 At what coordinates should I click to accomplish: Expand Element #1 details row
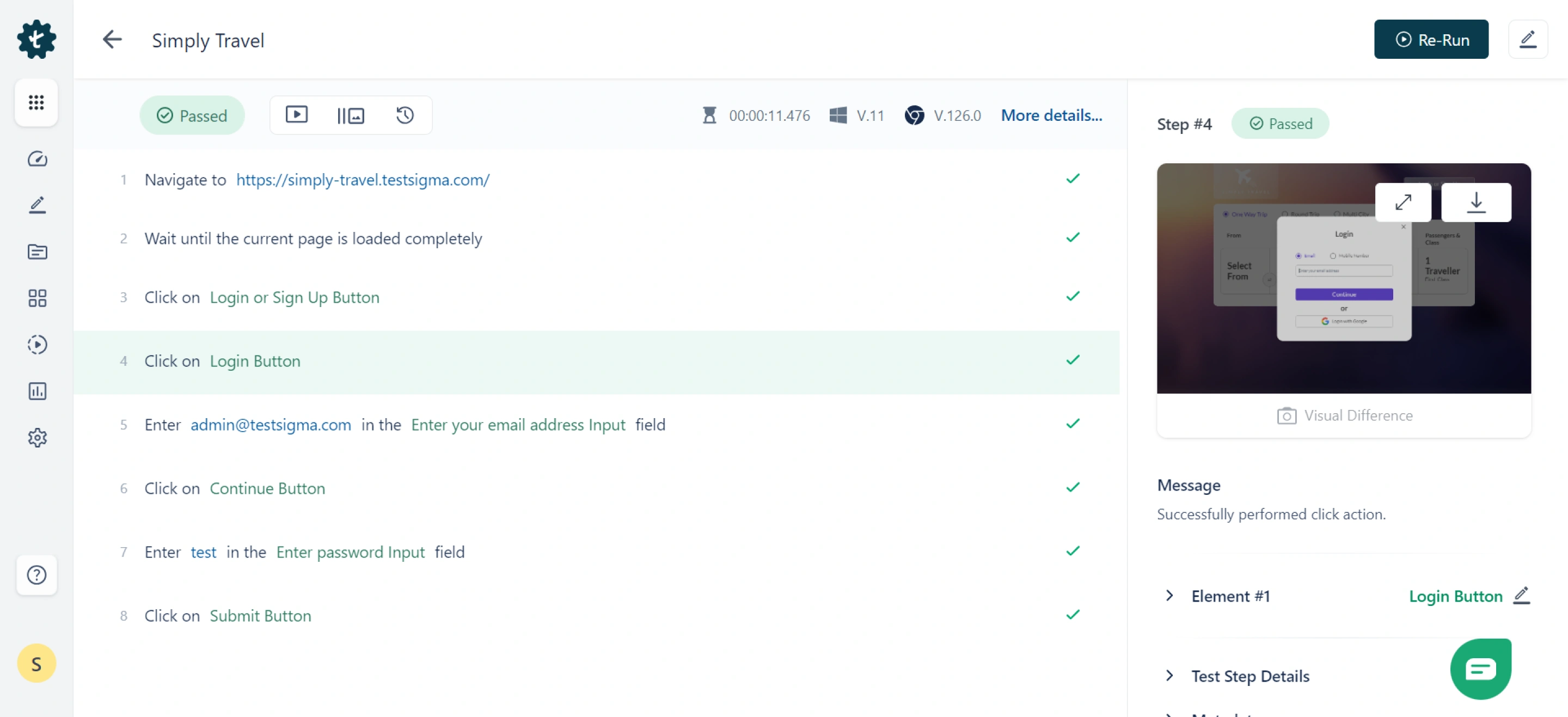coord(1169,596)
